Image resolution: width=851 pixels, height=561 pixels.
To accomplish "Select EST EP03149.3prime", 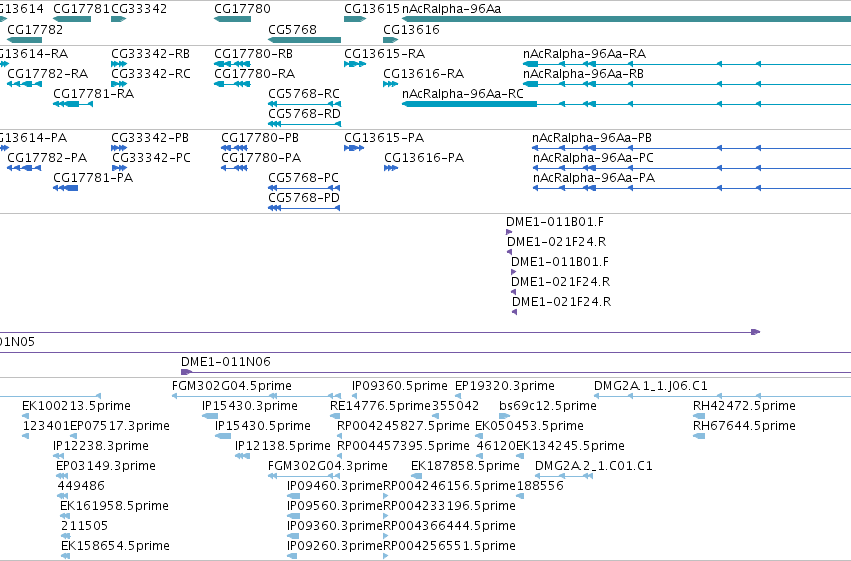I will [106, 466].
